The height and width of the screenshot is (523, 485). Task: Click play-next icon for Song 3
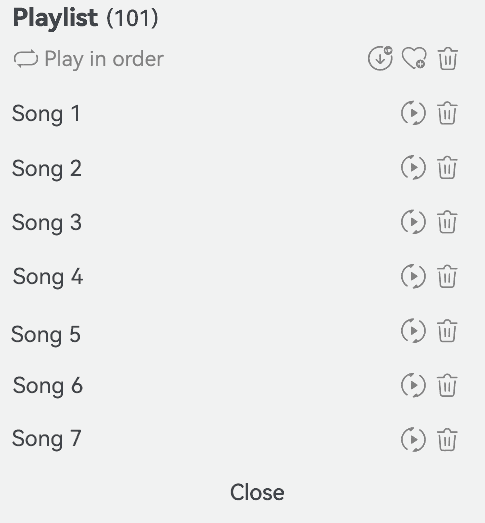(413, 222)
